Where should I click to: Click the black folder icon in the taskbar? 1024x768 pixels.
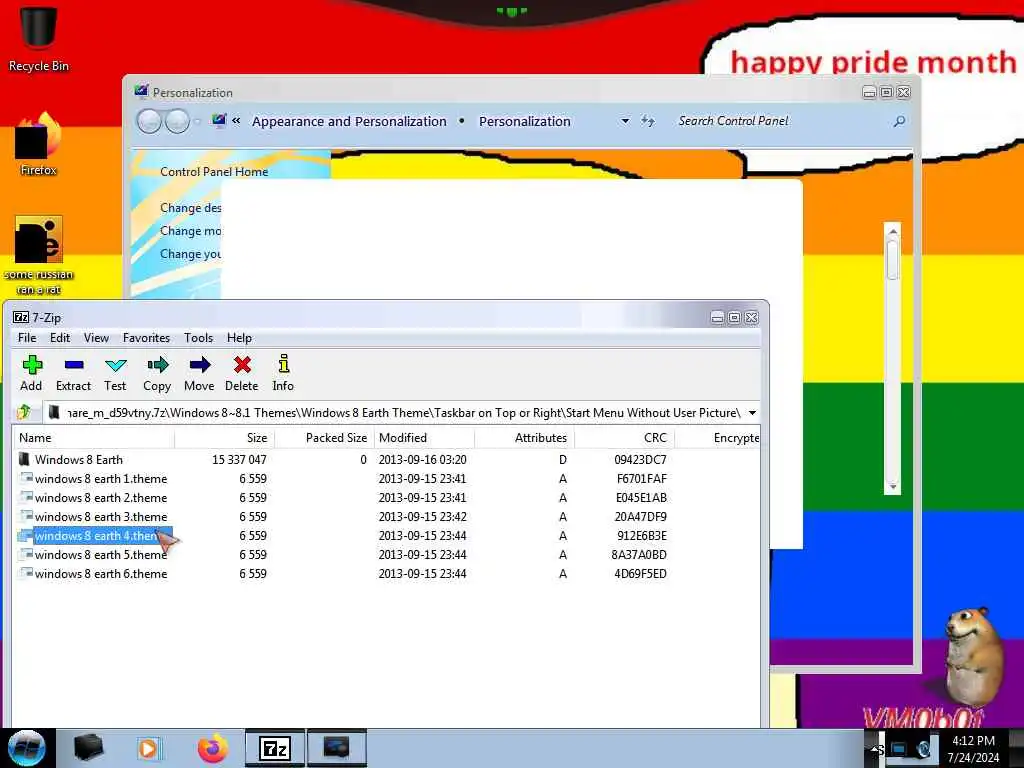(x=88, y=748)
